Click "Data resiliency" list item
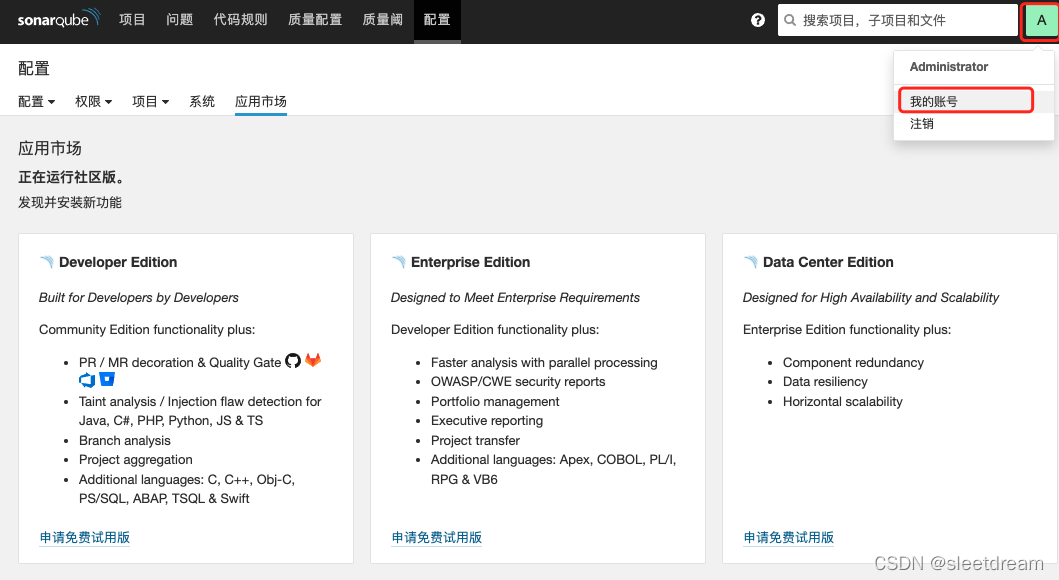 click(825, 381)
